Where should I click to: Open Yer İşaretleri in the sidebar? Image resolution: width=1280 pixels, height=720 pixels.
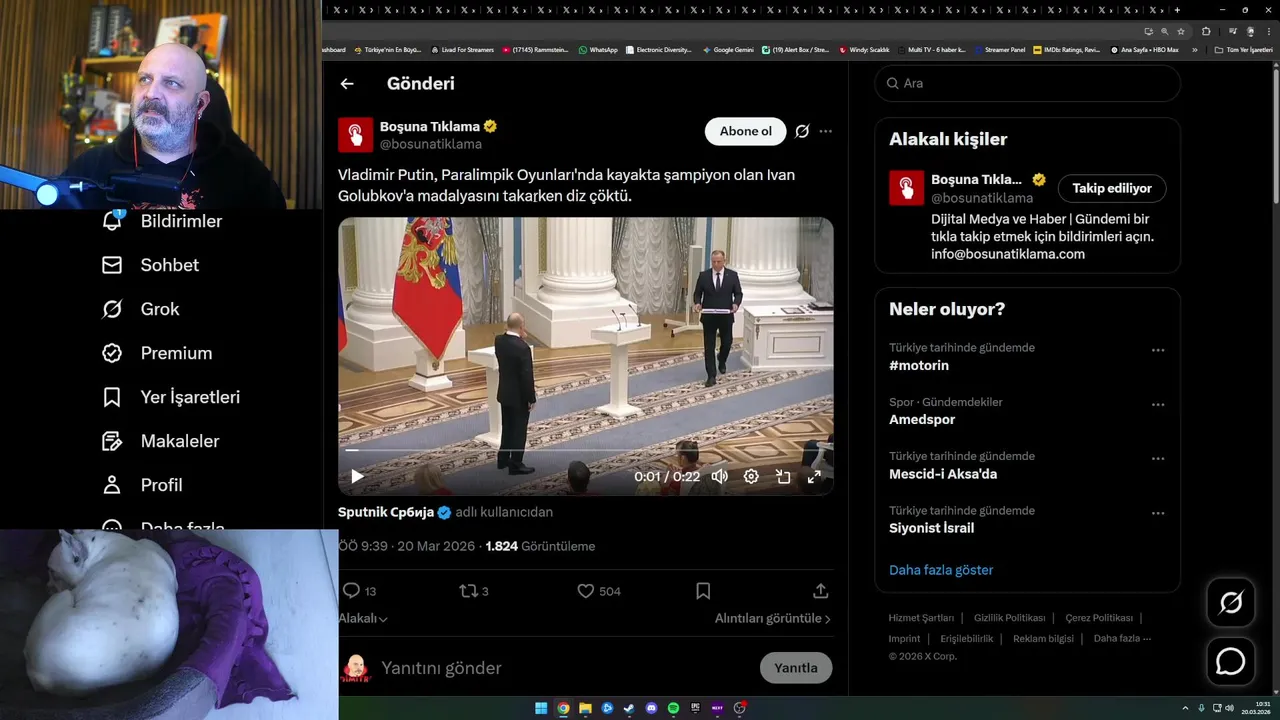click(171, 397)
